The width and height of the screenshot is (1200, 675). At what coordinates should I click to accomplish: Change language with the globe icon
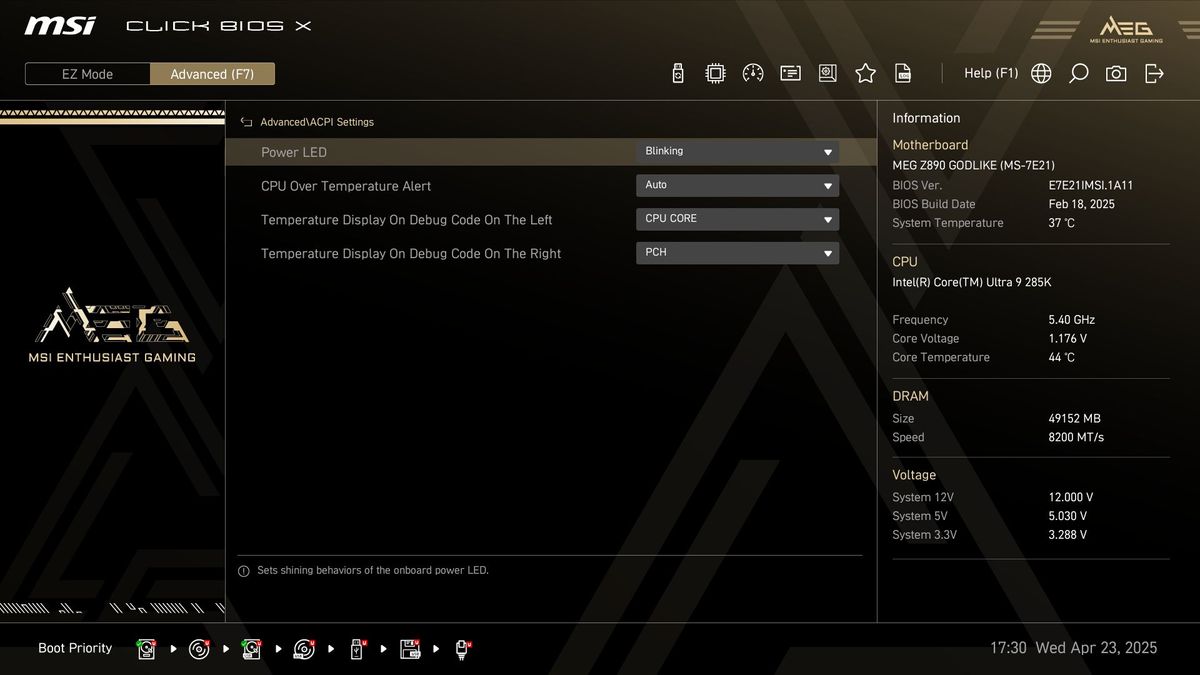tap(1041, 73)
